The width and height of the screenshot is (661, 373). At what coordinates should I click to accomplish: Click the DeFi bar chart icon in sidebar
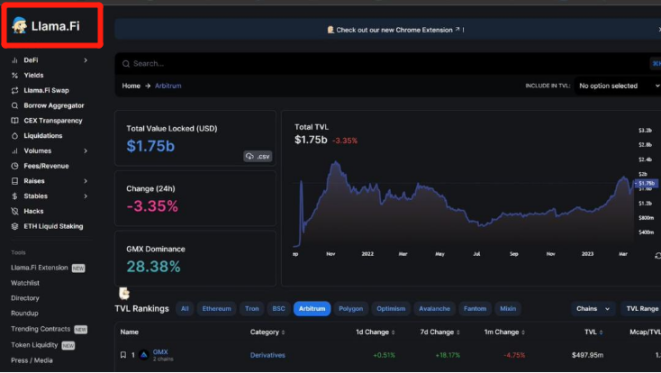pyautogui.click(x=15, y=60)
